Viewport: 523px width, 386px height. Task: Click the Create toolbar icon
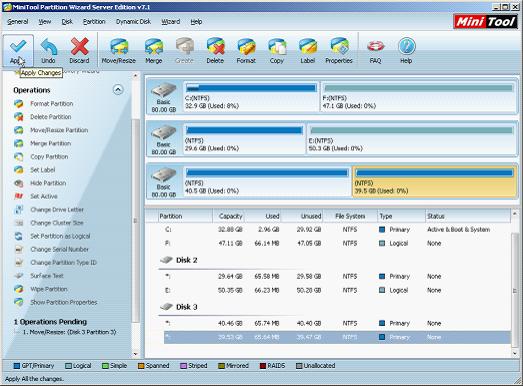pos(184,51)
